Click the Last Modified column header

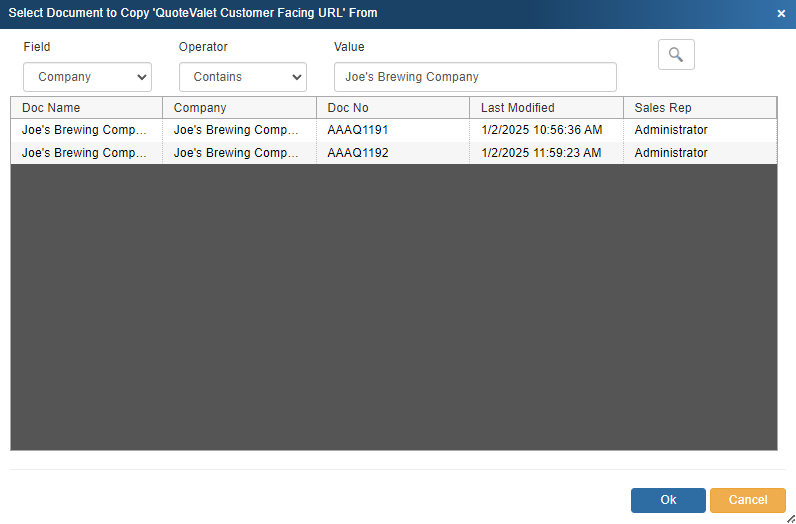pyautogui.click(x=546, y=108)
